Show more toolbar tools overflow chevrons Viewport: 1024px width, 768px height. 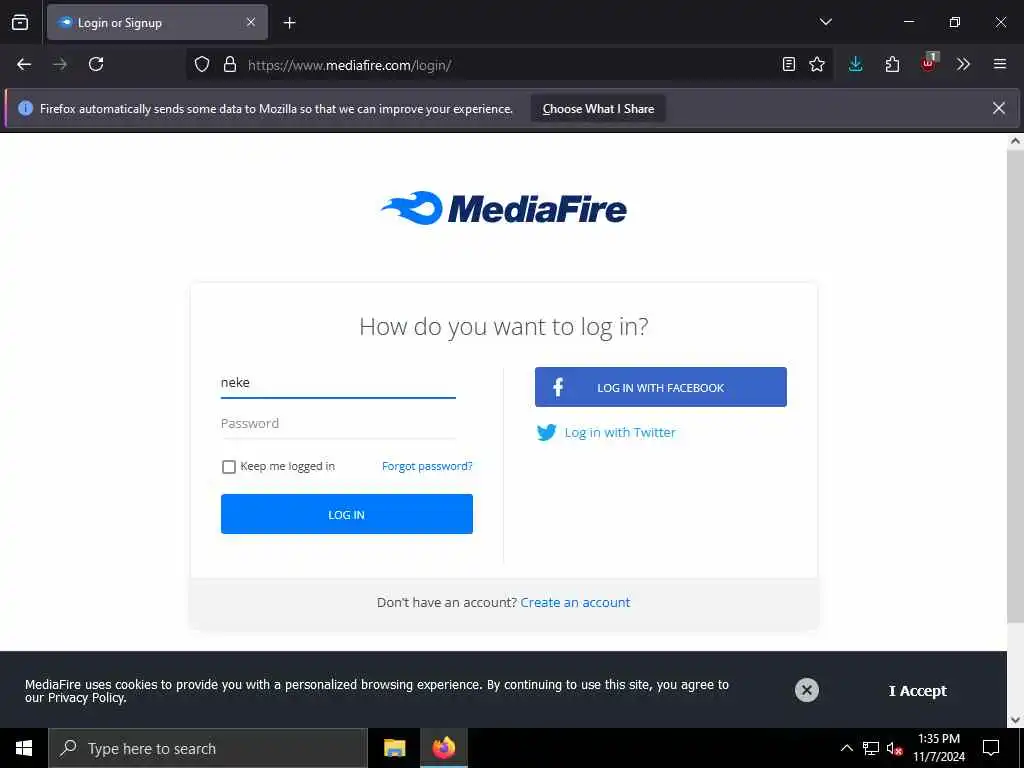(963, 64)
